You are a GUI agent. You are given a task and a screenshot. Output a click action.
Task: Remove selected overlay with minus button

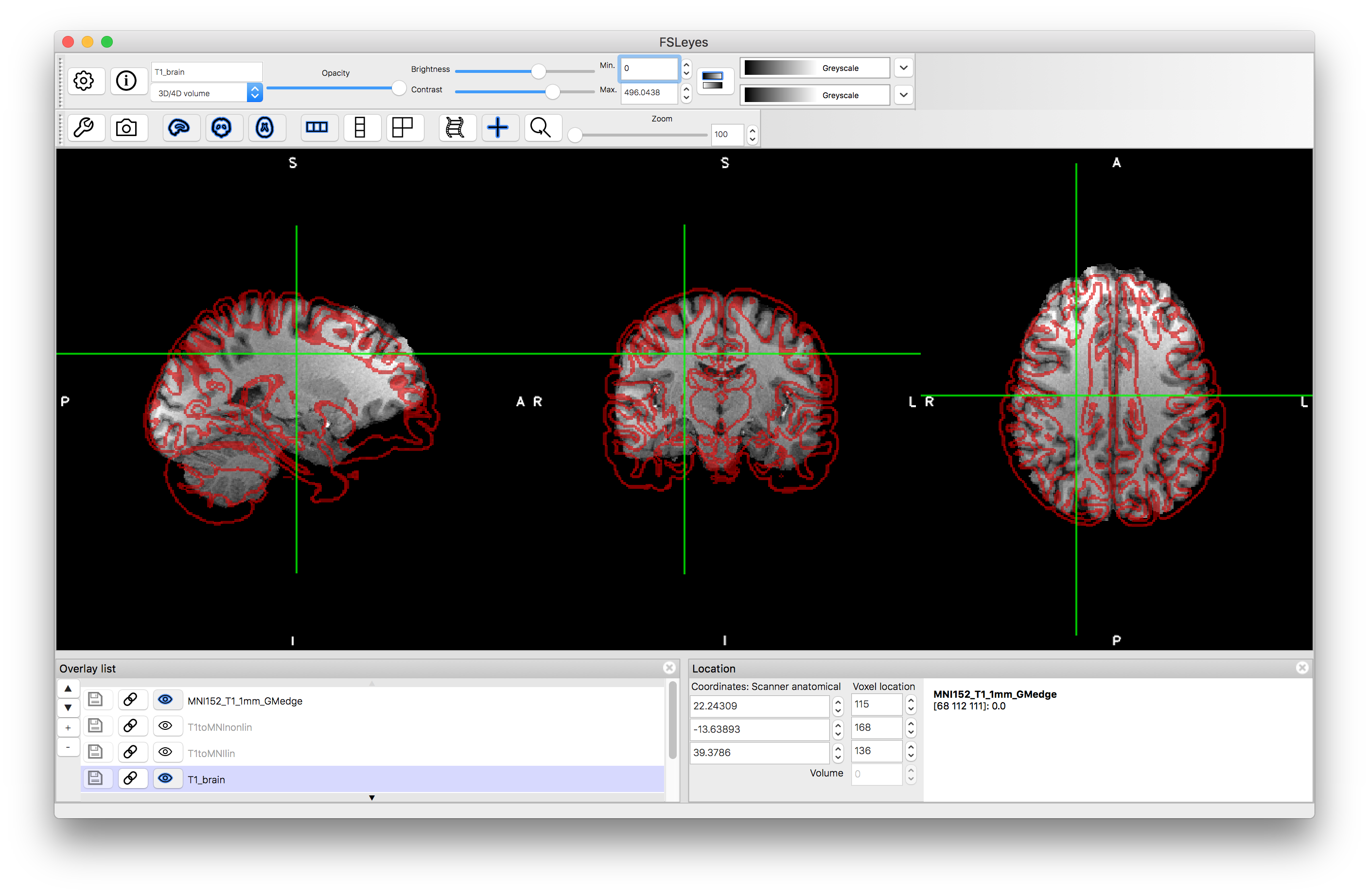(69, 747)
